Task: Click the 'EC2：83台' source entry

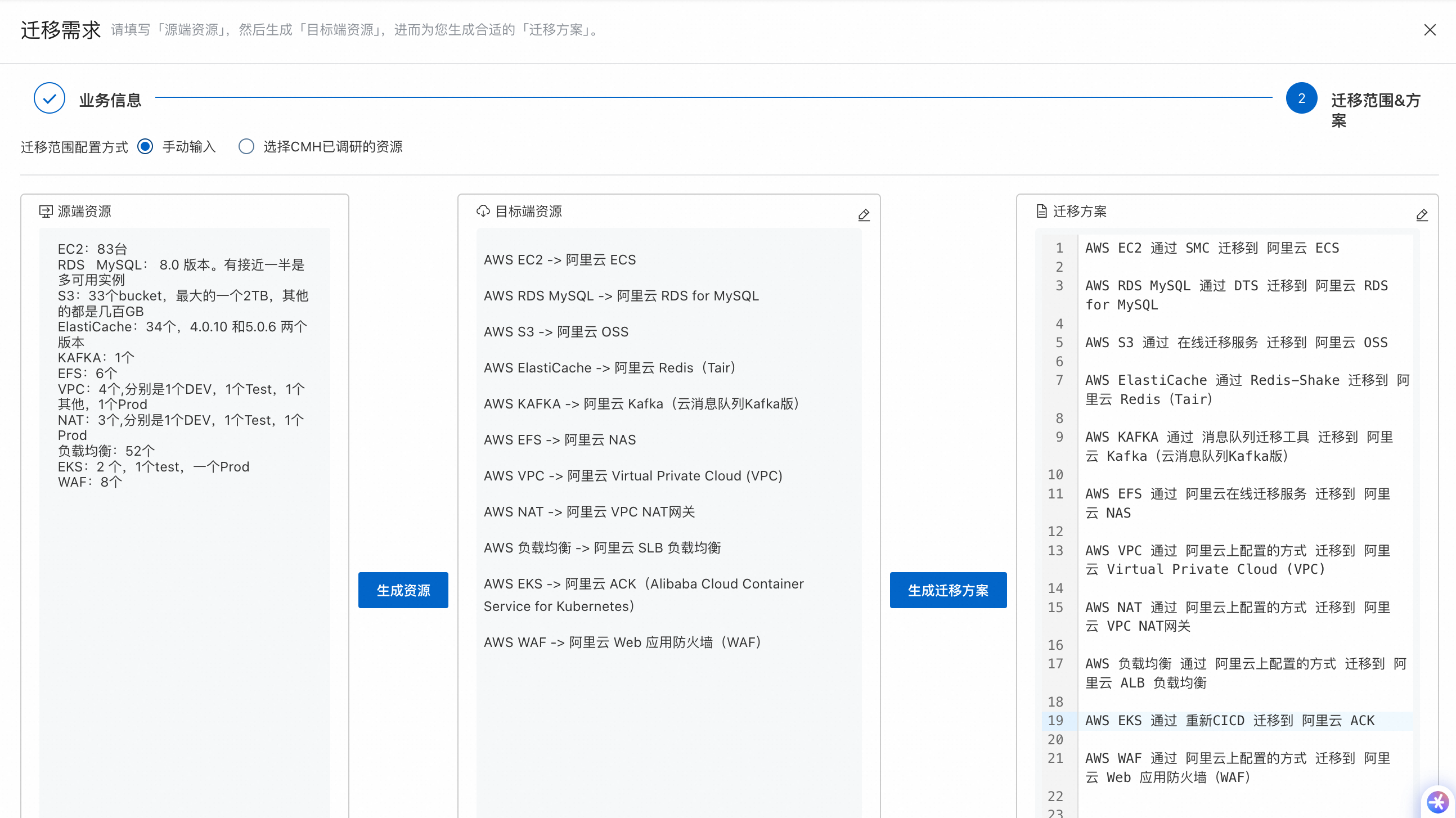Action: click(92, 249)
